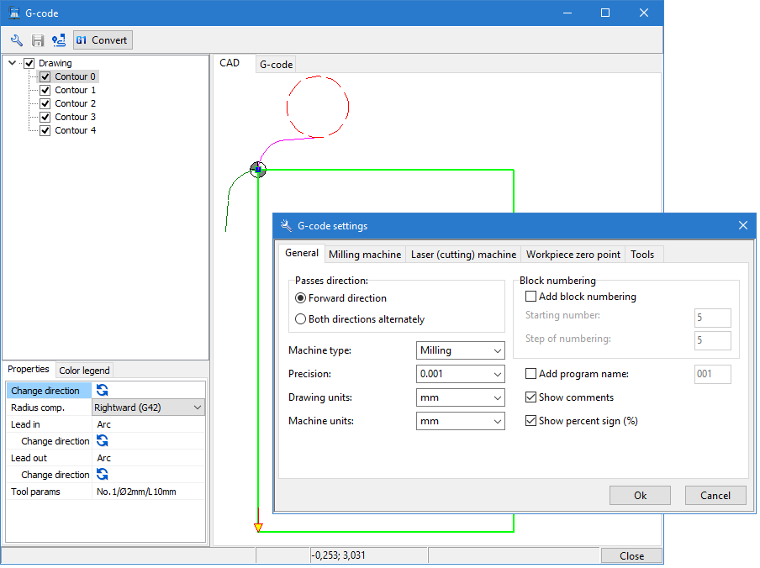Open the General settings tab
Screen dimensions: 760x568
coord(301,253)
